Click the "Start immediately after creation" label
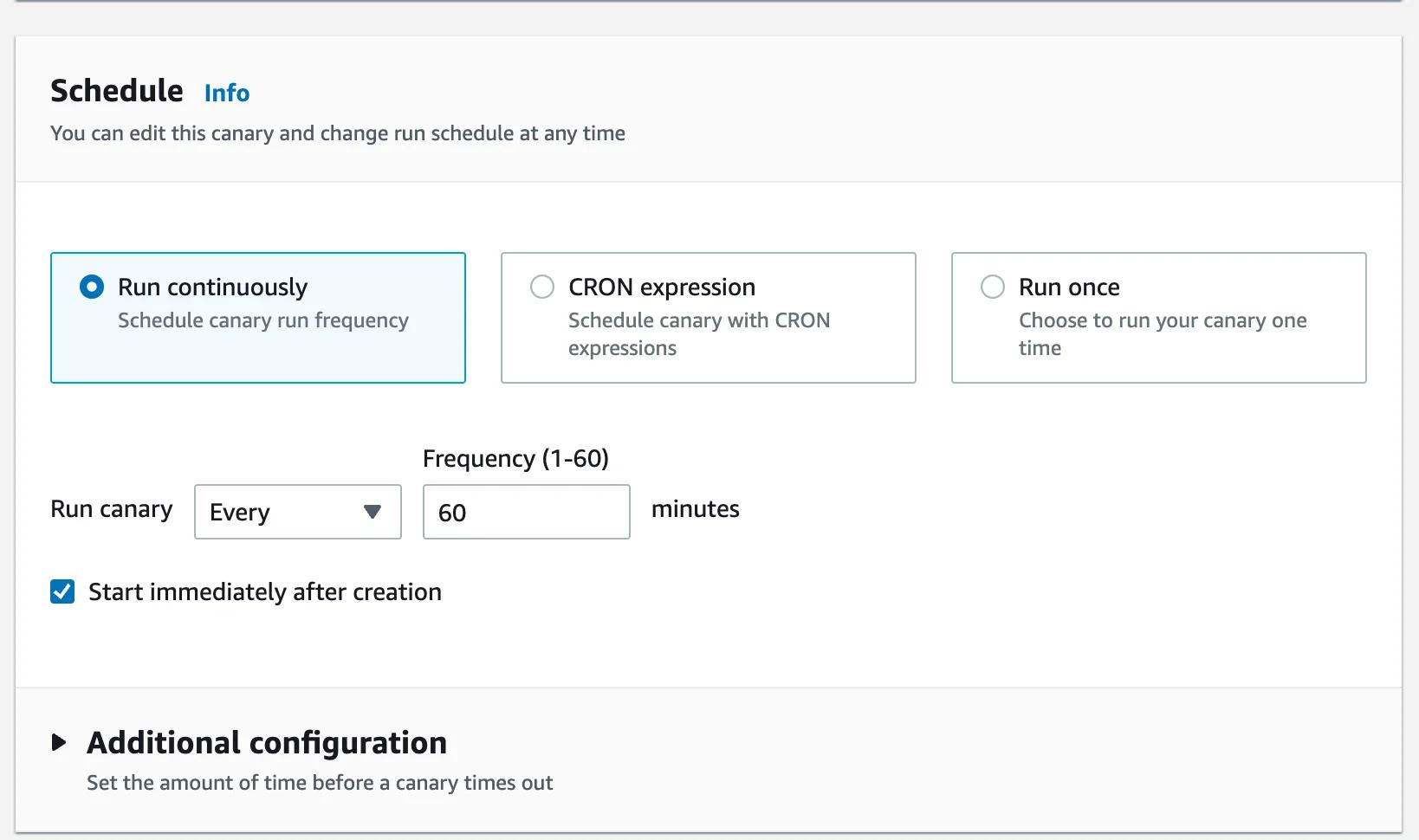The height and width of the screenshot is (840, 1419). point(264,591)
